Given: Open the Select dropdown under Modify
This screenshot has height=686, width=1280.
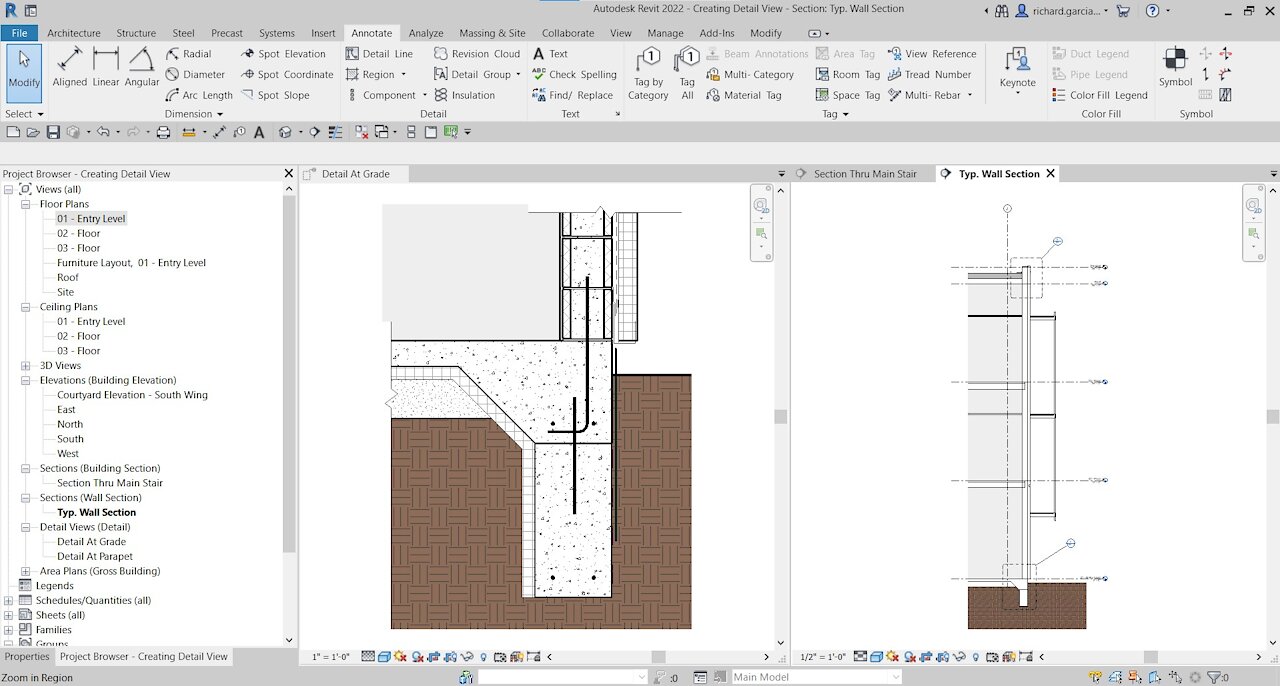Looking at the screenshot, I should 24,114.
